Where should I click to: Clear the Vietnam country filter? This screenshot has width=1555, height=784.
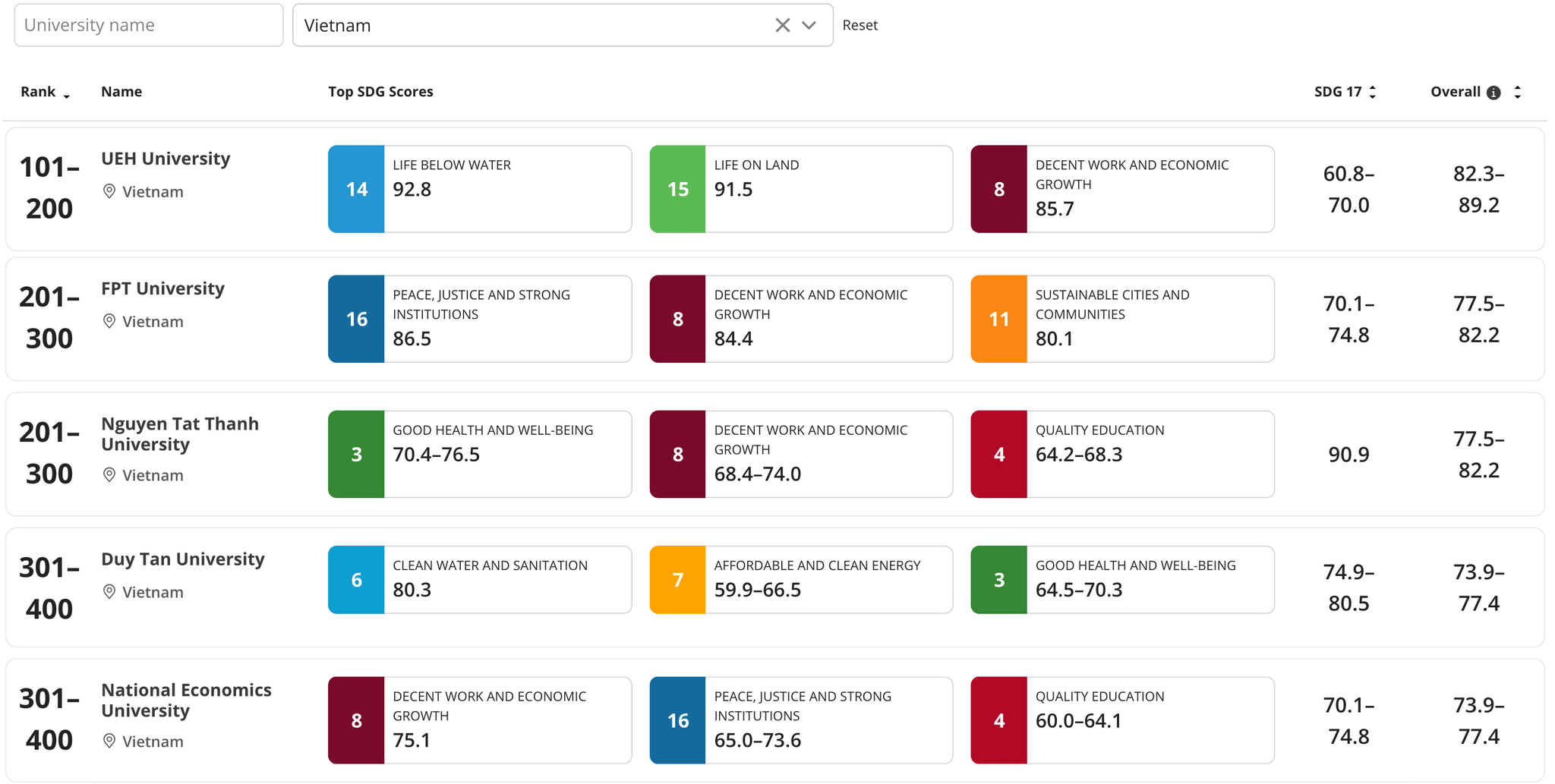pyautogui.click(x=782, y=25)
